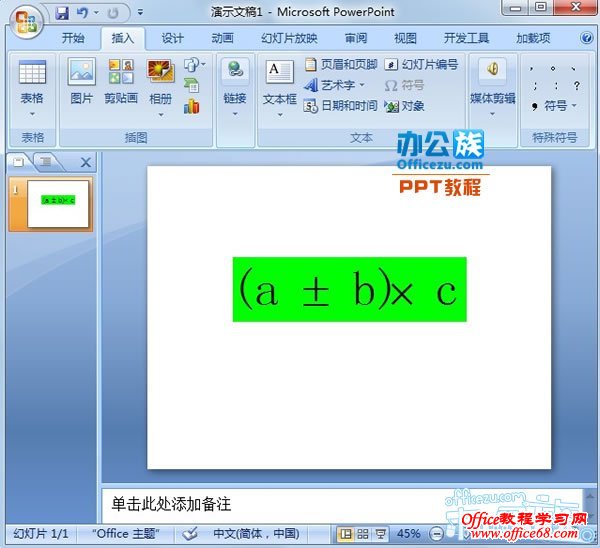This screenshot has width=600, height=548.
Task: Expand the 文本框 dropdown arrow
Action: tap(280, 114)
